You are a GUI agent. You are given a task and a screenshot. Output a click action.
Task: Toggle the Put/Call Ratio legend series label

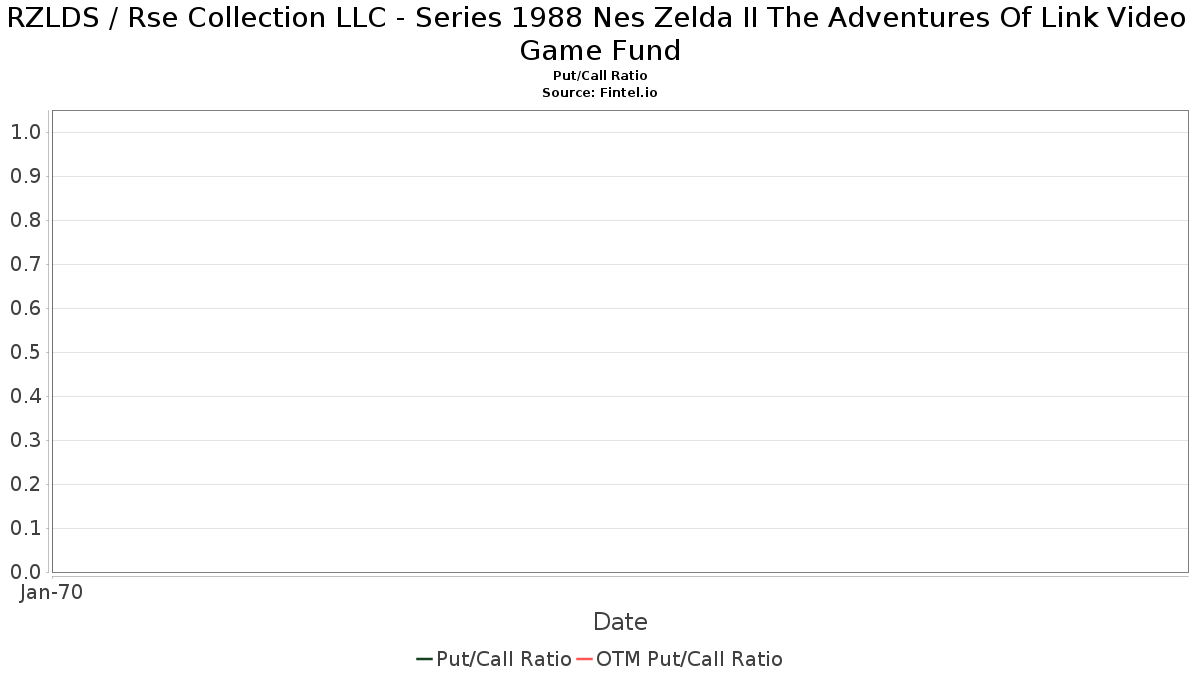pyautogui.click(x=503, y=659)
